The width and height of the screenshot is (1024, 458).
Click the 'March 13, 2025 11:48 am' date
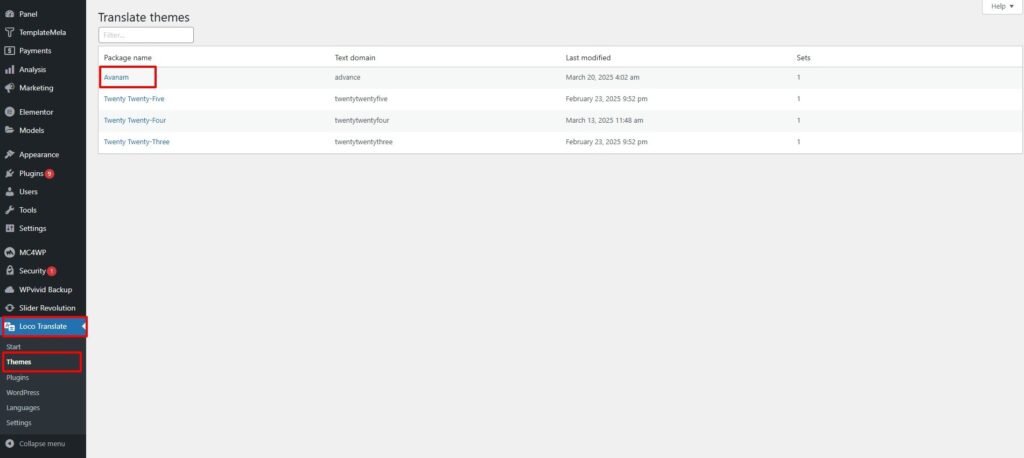pyautogui.click(x=605, y=120)
